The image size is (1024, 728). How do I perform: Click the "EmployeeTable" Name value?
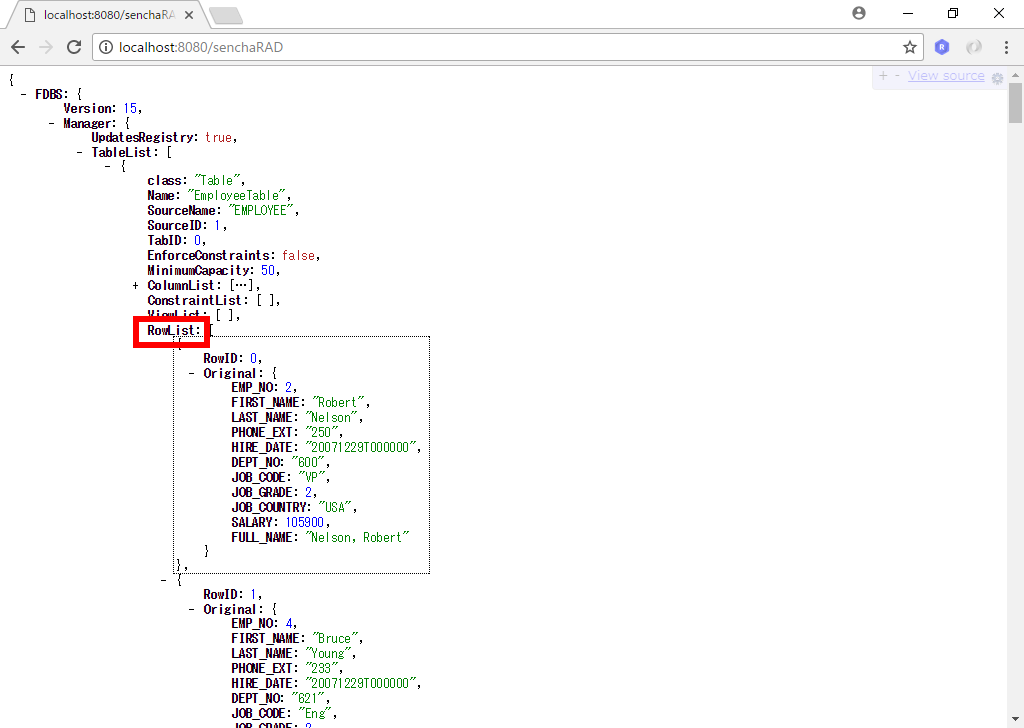click(x=236, y=195)
